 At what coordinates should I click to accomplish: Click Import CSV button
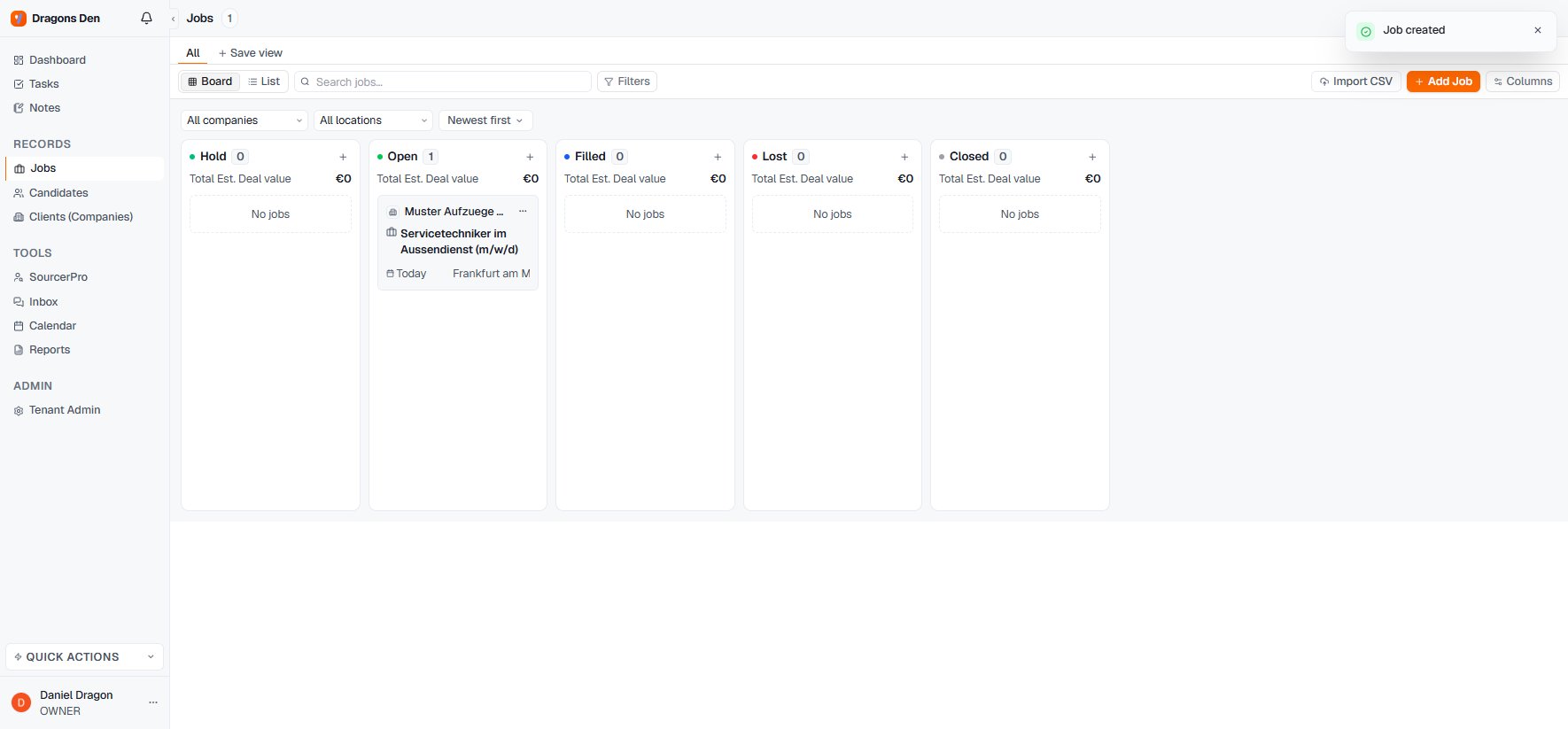pyautogui.click(x=1355, y=81)
